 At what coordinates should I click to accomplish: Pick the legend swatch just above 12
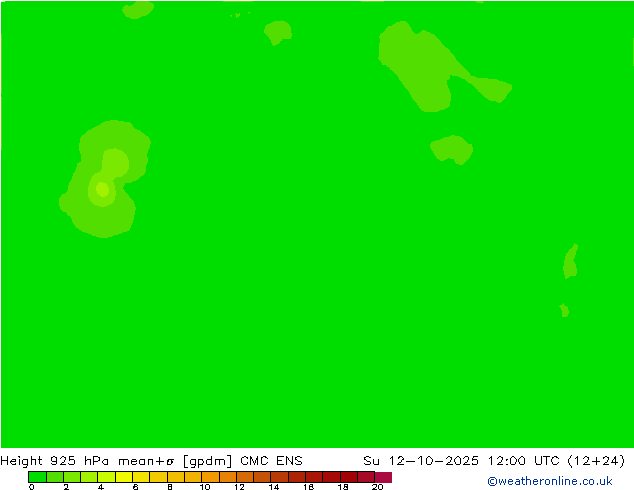click(x=245, y=477)
